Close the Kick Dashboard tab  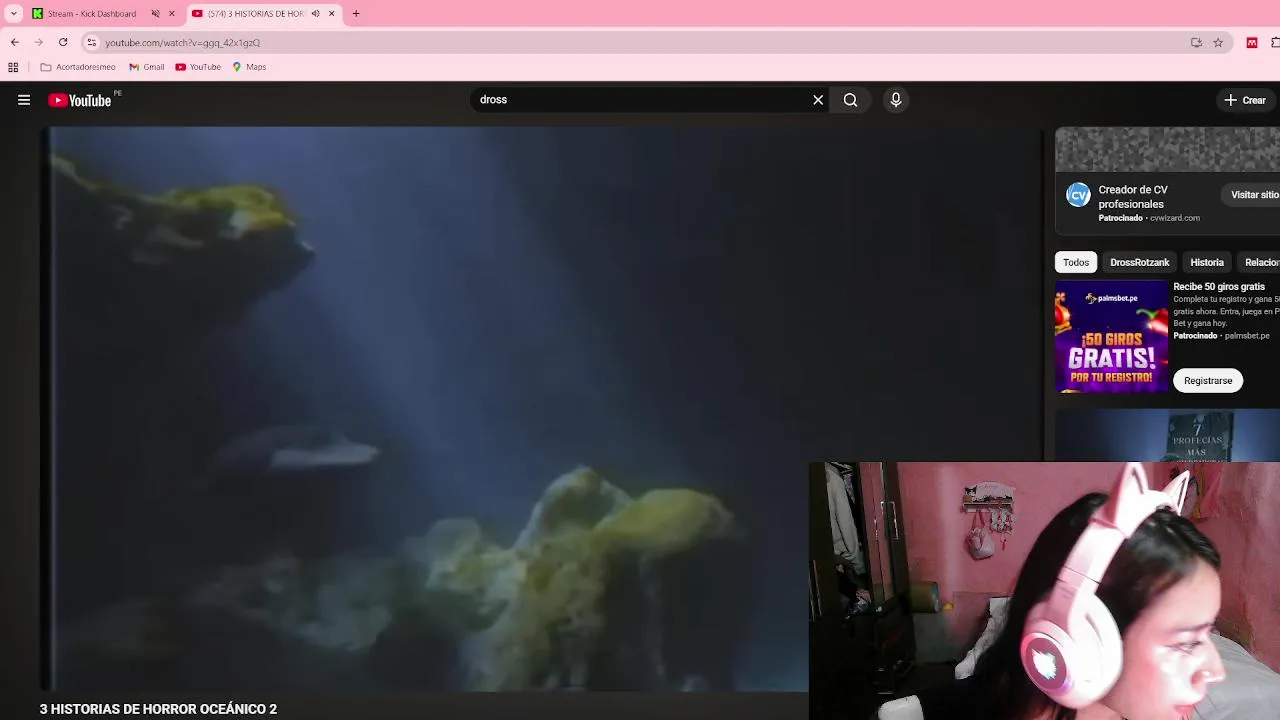pyautogui.click(x=172, y=14)
